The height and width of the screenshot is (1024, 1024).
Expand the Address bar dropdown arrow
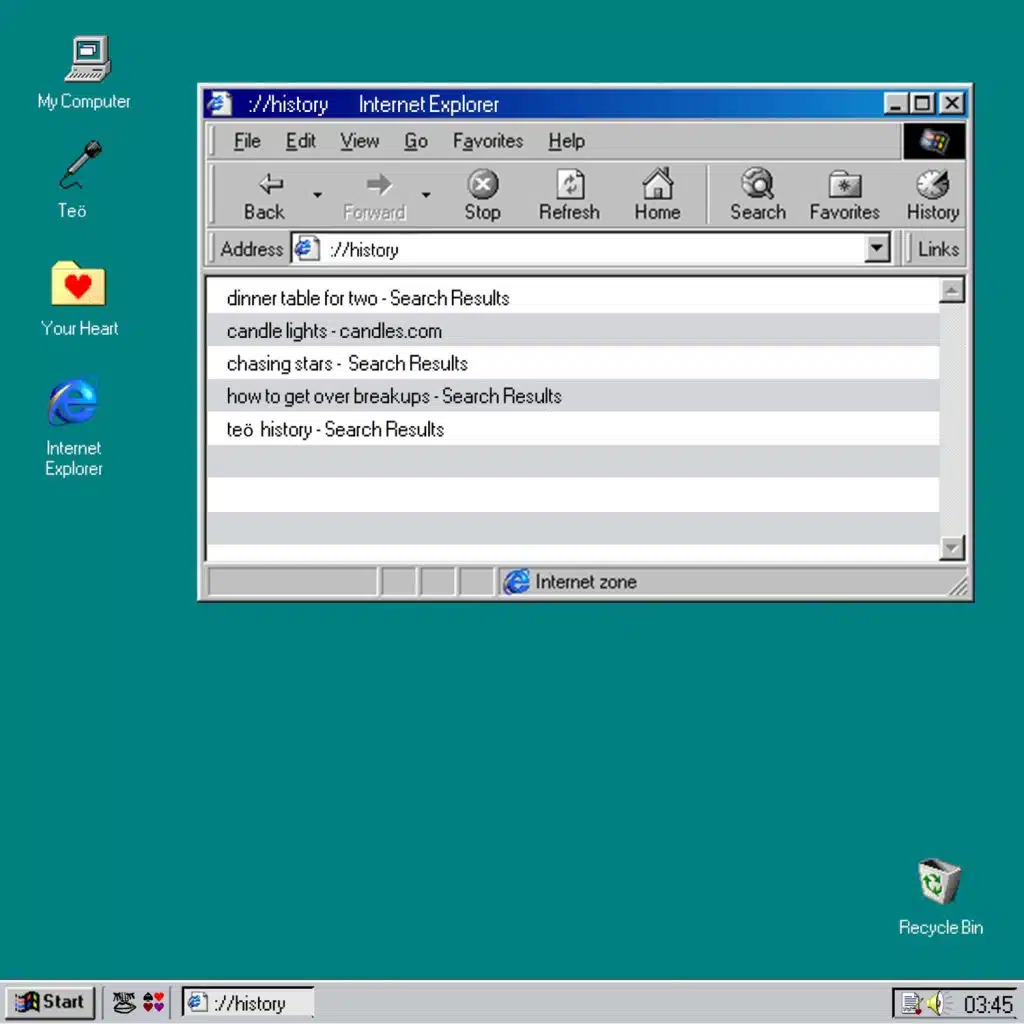[877, 249]
